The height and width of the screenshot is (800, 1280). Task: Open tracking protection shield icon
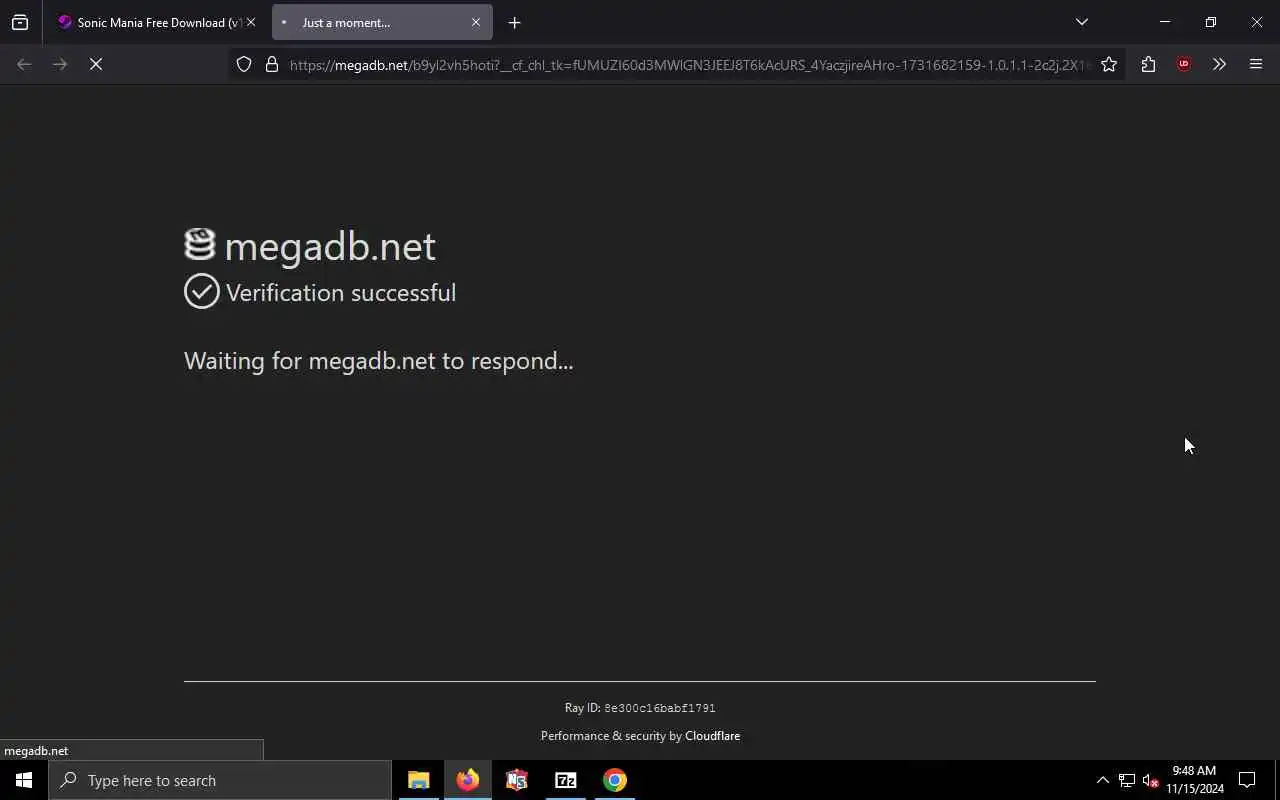coord(244,64)
